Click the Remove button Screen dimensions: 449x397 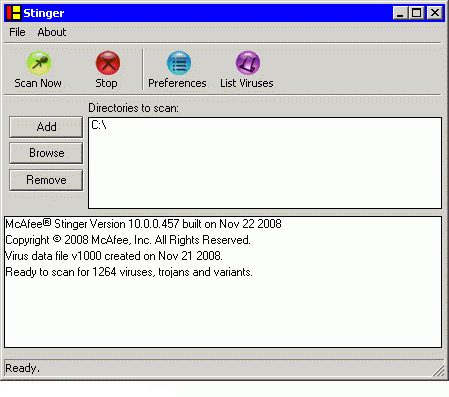[x=46, y=180]
